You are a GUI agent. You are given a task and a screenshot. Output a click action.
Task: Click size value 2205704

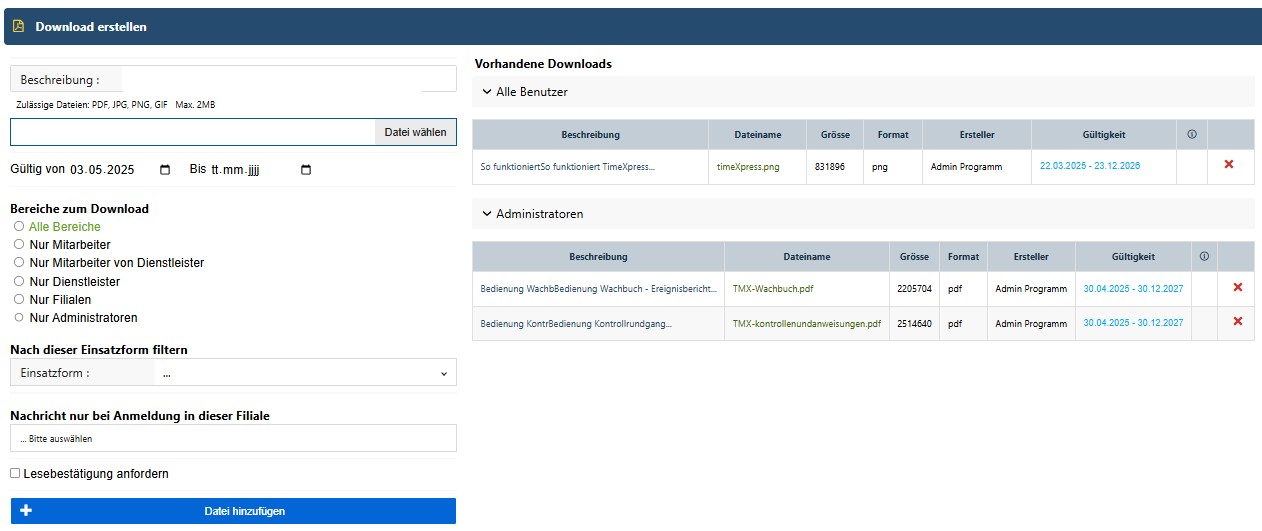(x=914, y=288)
